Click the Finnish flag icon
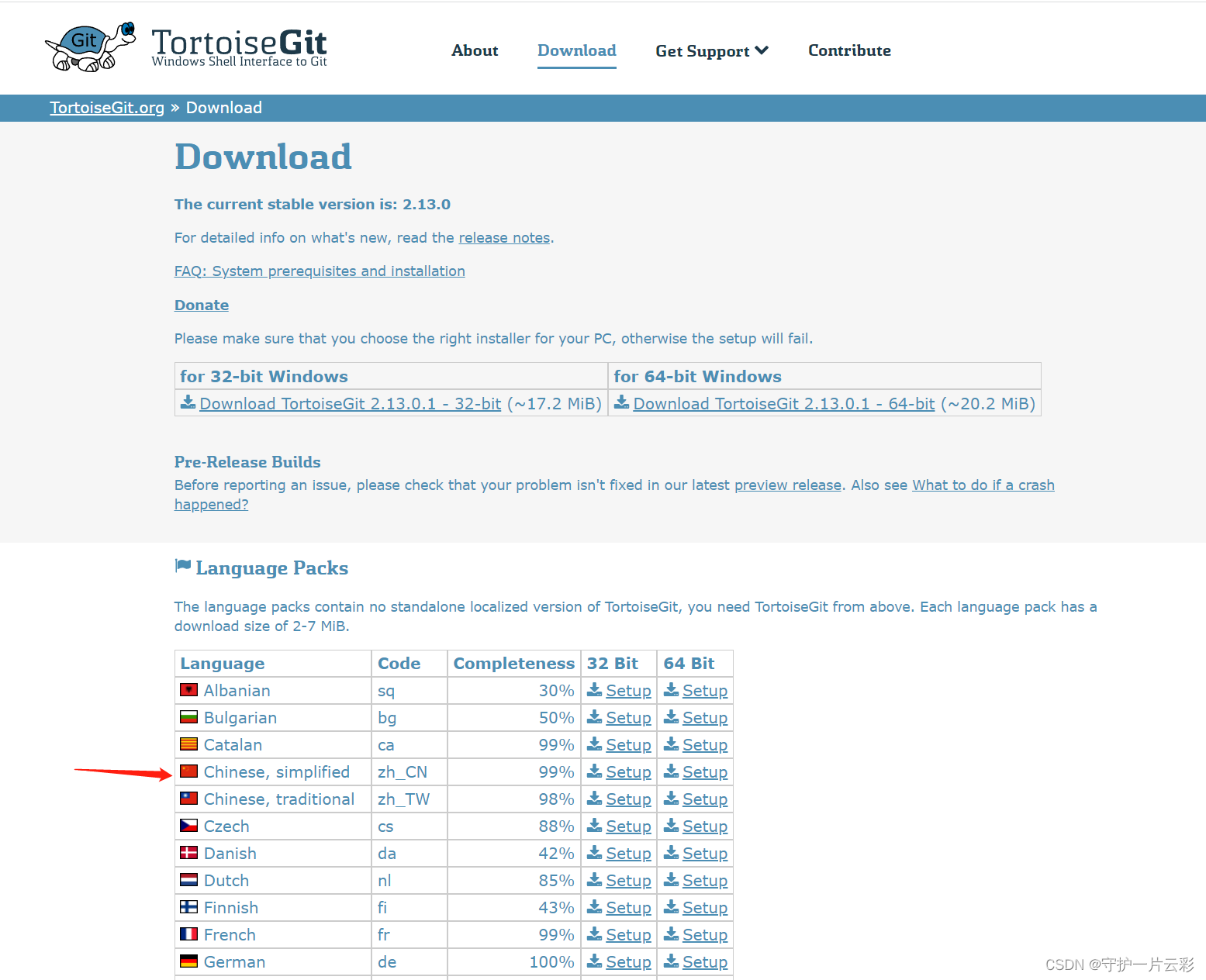 tap(188, 906)
